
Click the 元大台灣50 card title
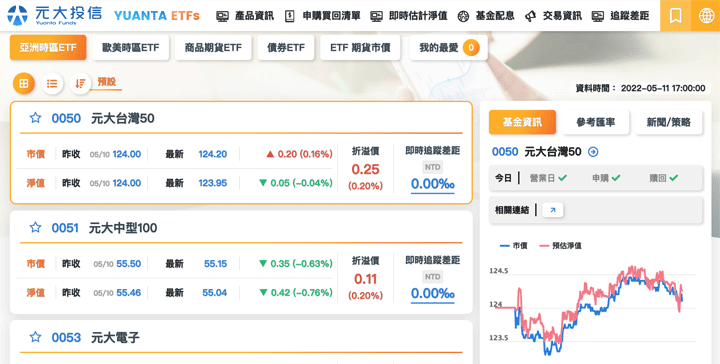coord(123,118)
